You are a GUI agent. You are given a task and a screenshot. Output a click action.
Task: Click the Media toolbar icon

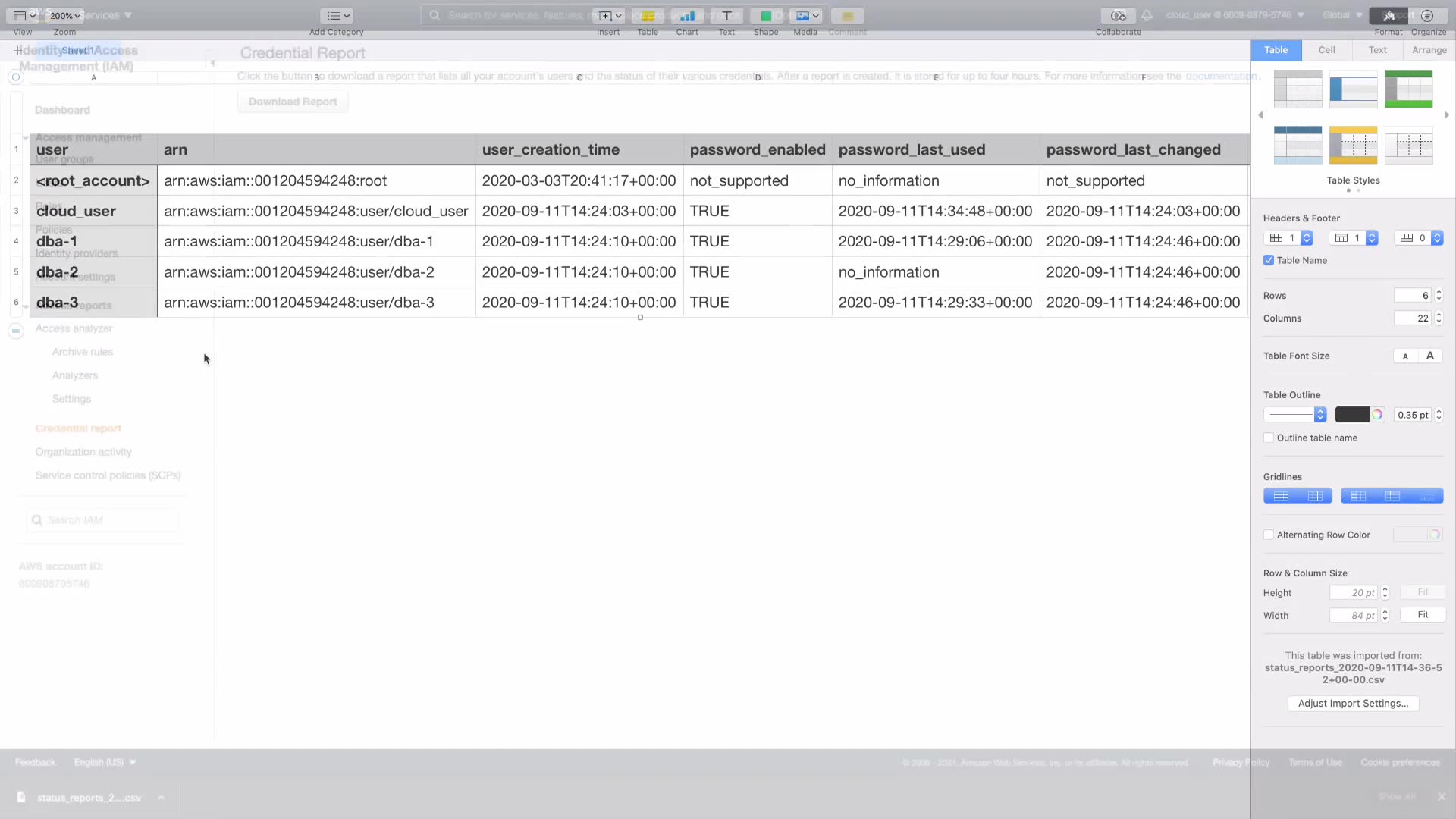(805, 16)
